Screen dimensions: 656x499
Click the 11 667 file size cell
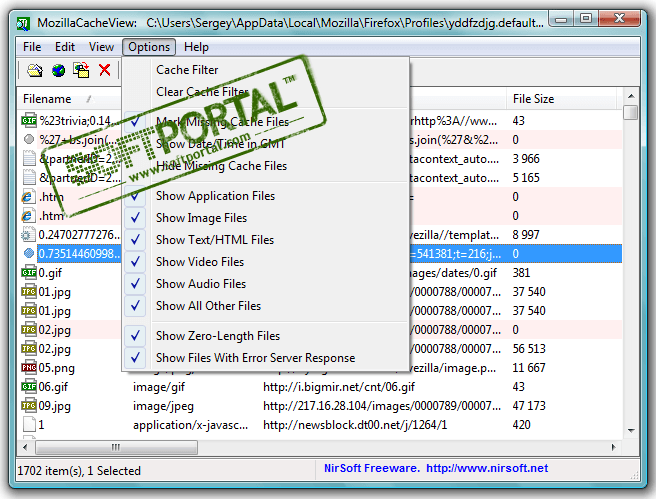pos(529,368)
